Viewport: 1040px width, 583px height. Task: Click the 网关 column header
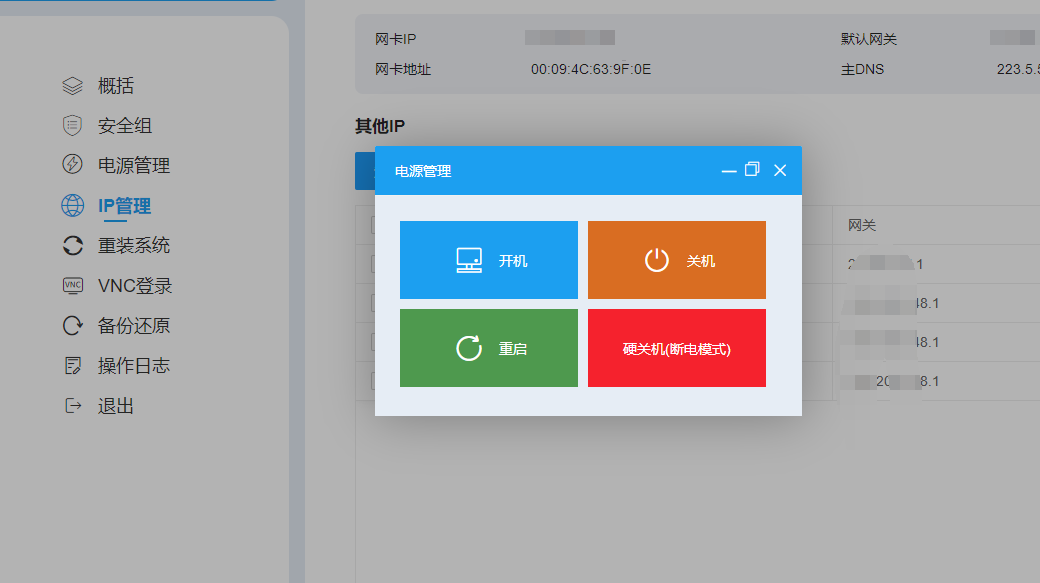point(862,225)
